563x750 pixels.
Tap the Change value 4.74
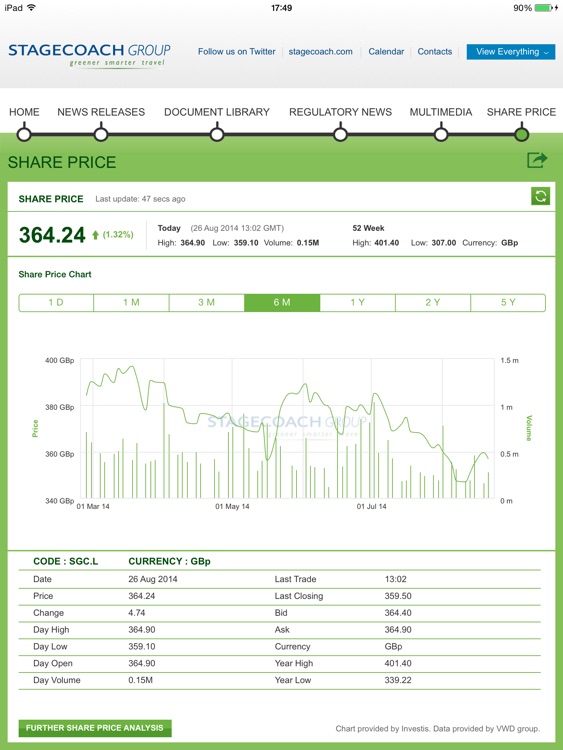[x=137, y=613]
